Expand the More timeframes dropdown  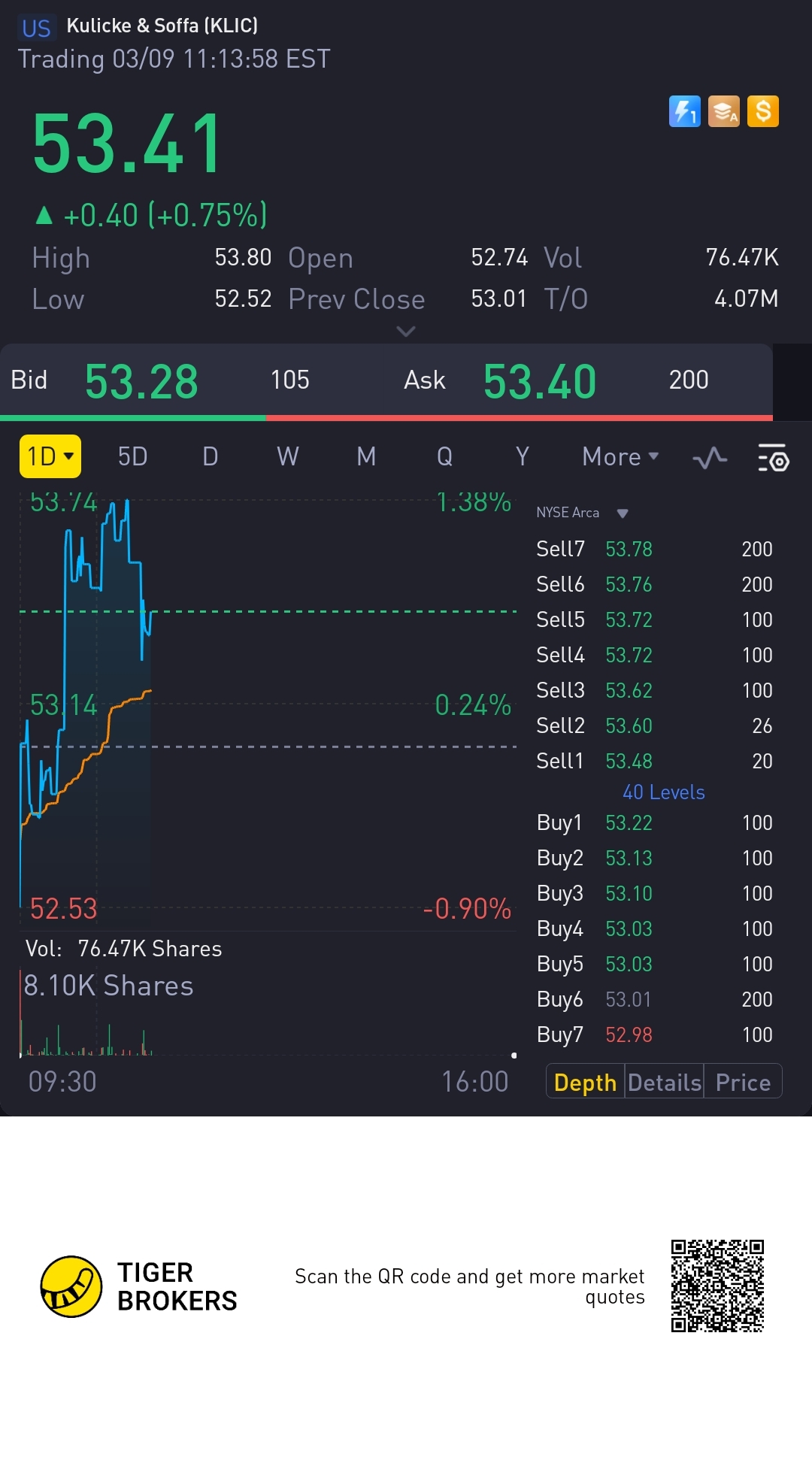(x=620, y=457)
